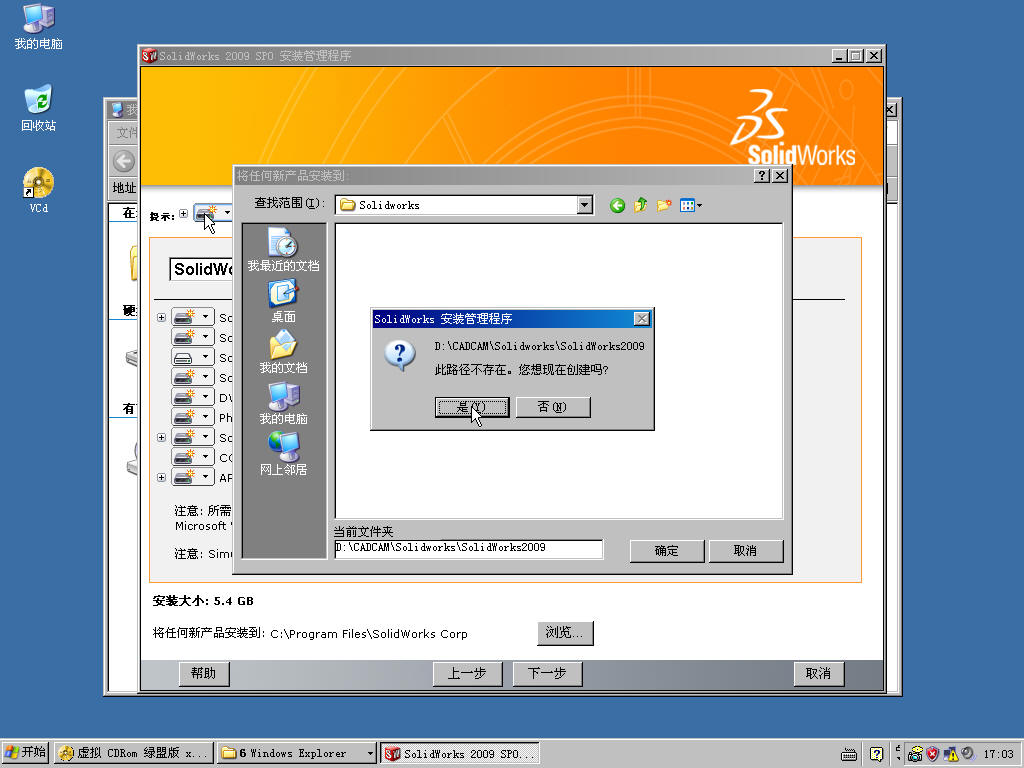Image resolution: width=1024 pixels, height=768 pixels.
Task: Click No in the path prompt
Action: coord(552,407)
